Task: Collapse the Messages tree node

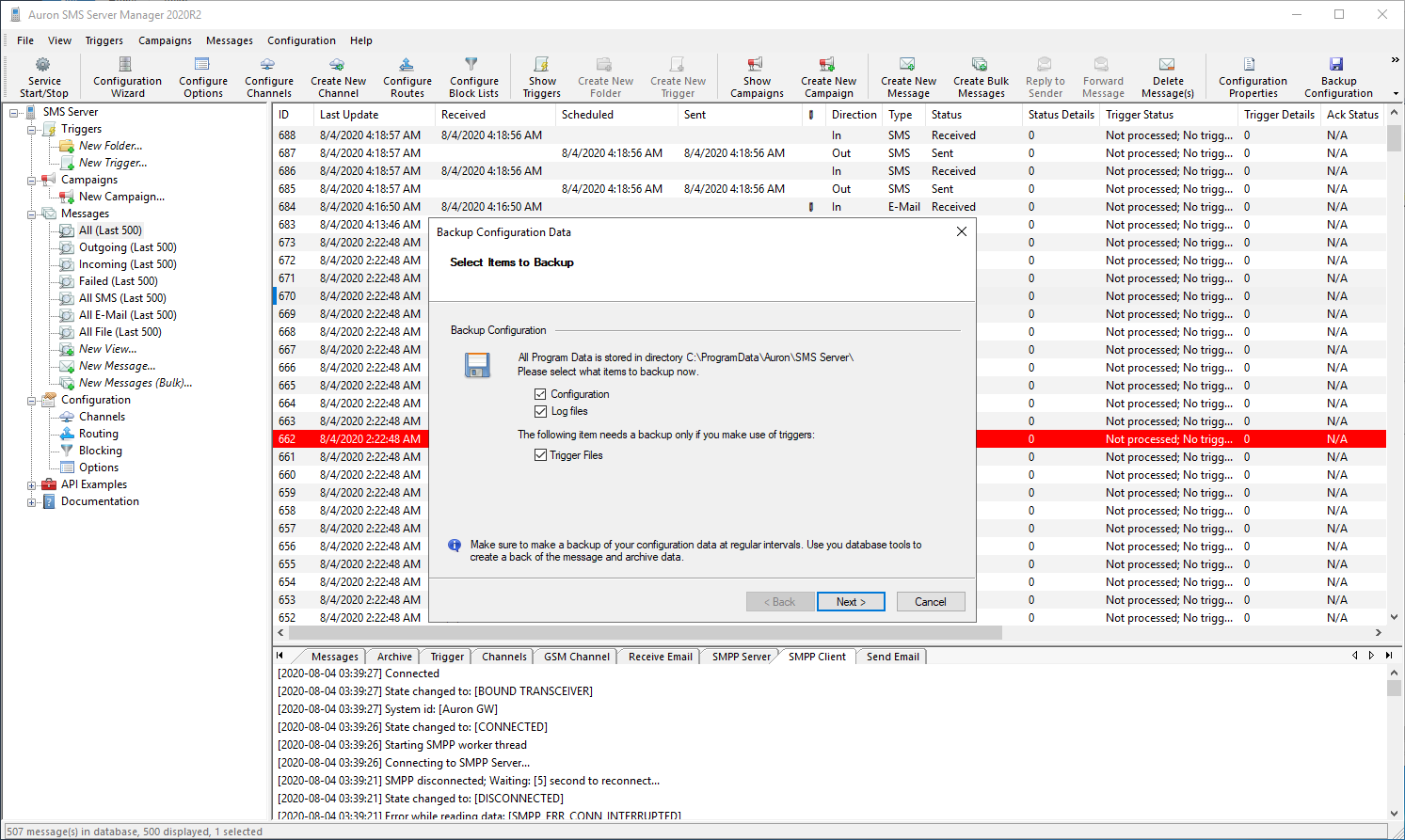Action: tap(32, 214)
